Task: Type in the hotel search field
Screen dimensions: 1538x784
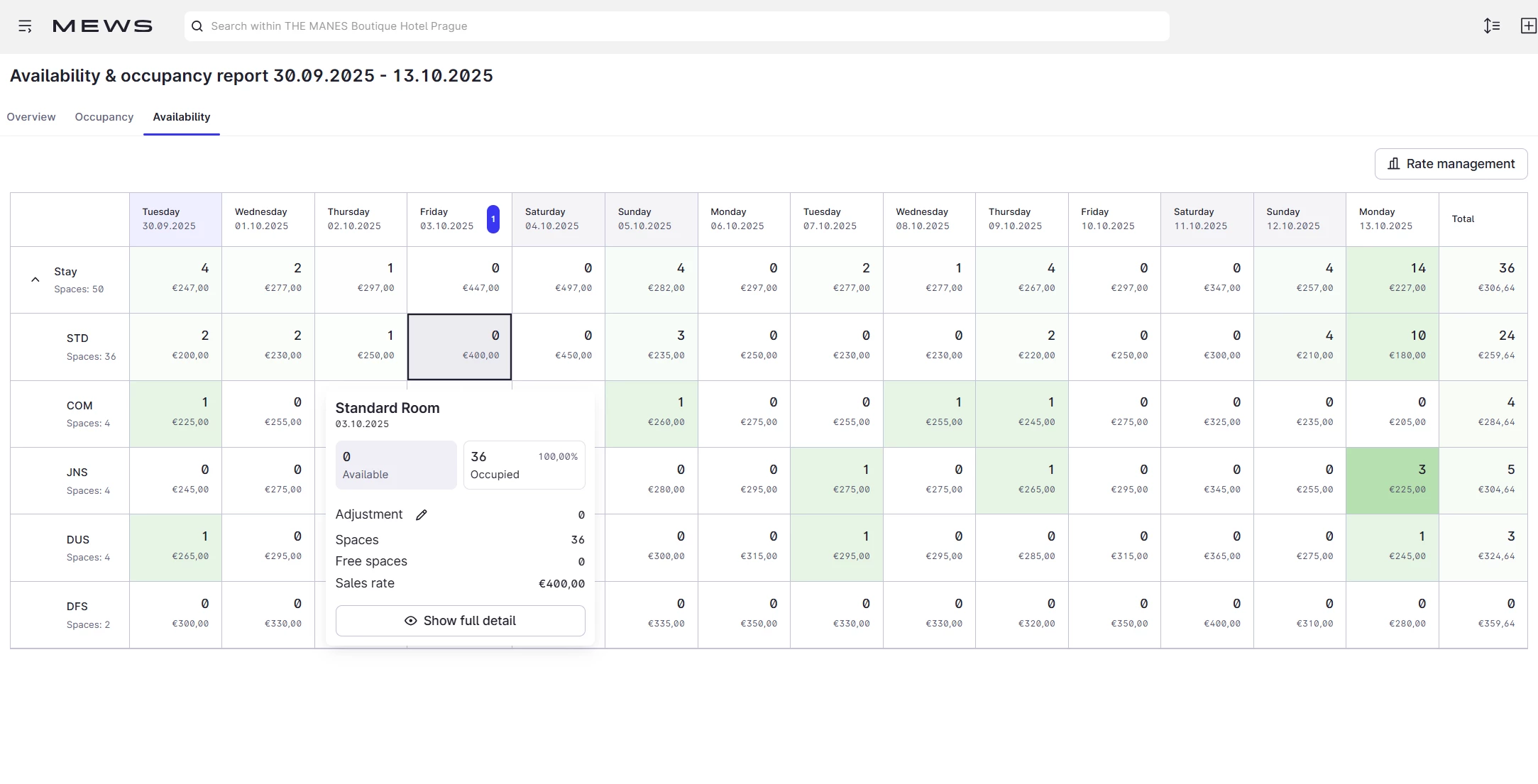Action: (681, 26)
